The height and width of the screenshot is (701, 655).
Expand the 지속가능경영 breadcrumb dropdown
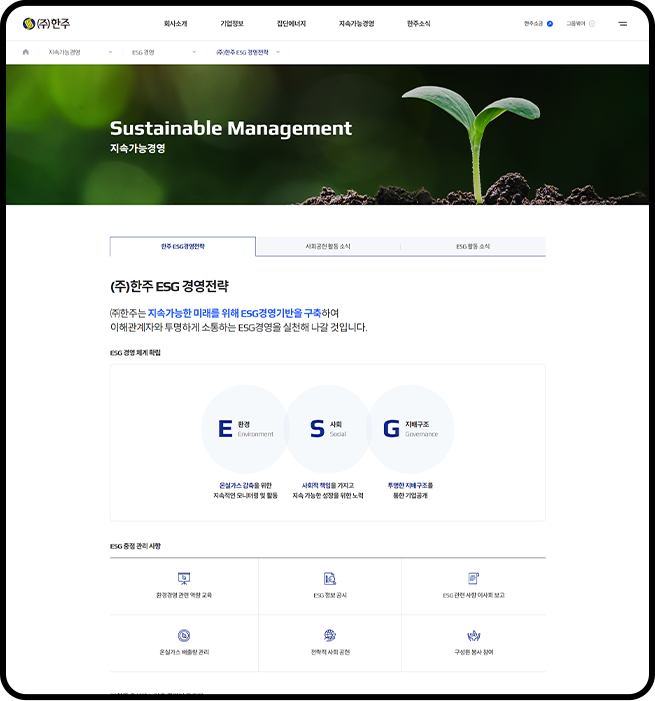(110, 51)
